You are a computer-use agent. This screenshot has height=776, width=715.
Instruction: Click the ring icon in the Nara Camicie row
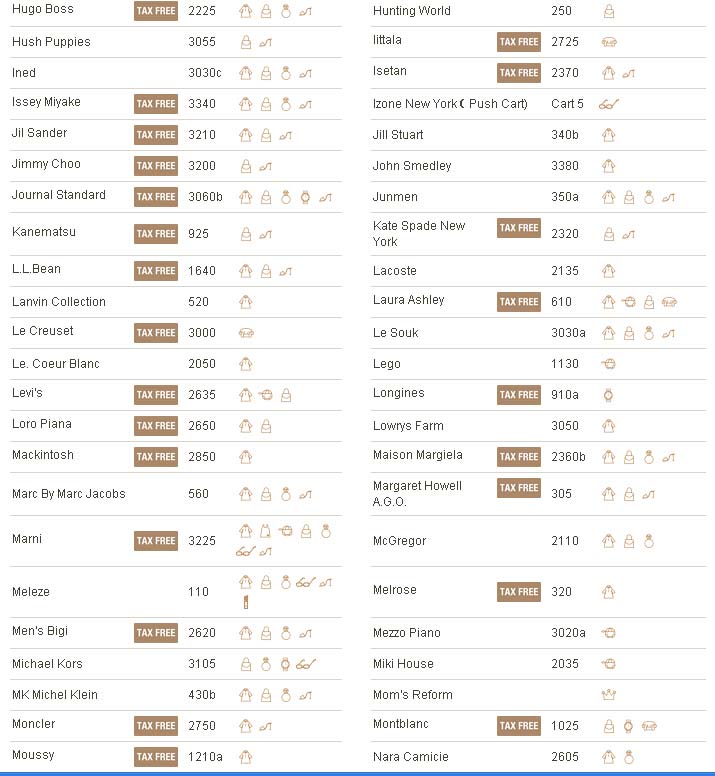(629, 757)
